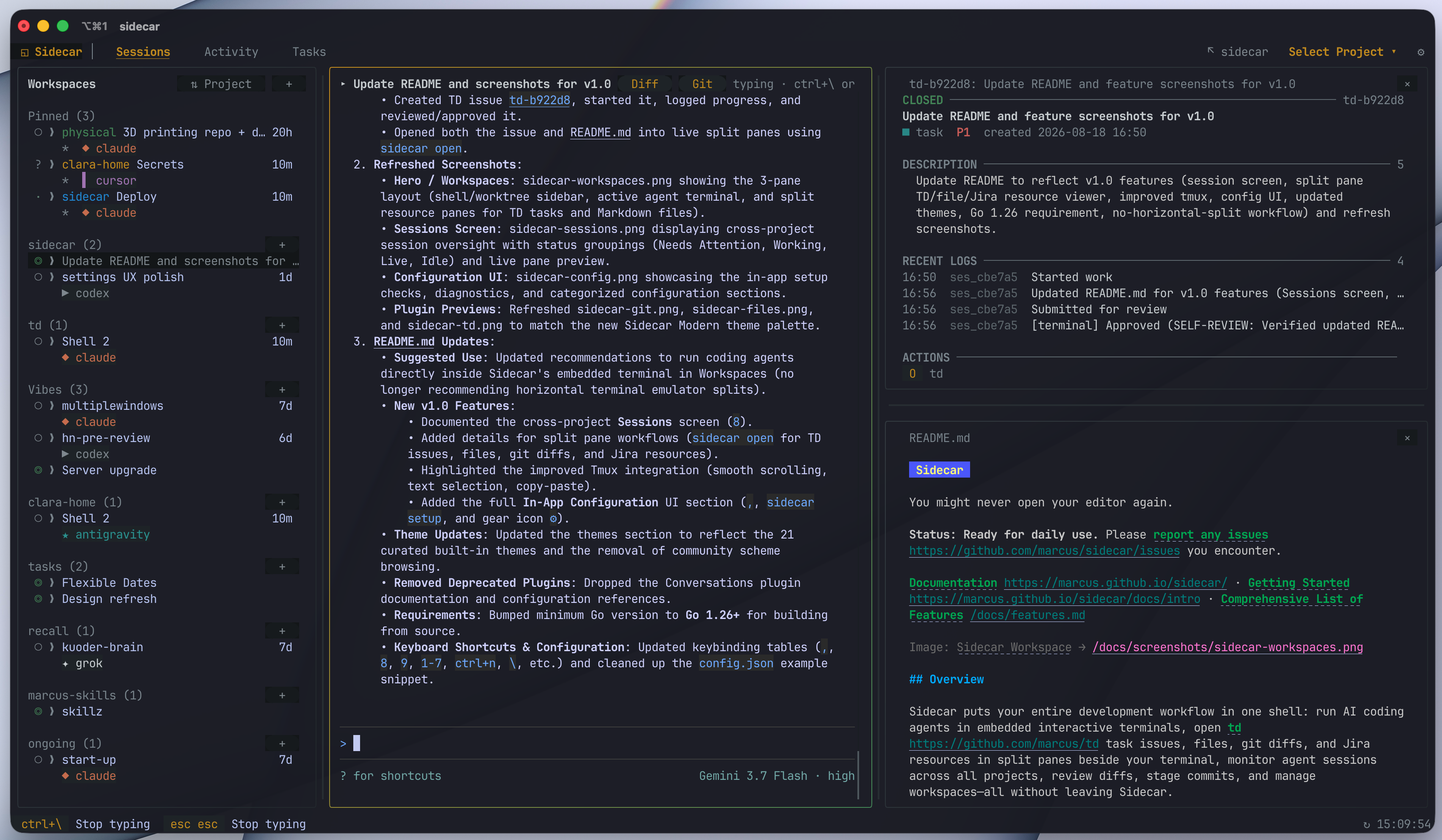This screenshot has height=840, width=1442.
Task: Expand chevron of Shell 2 in td group
Action: point(52,341)
